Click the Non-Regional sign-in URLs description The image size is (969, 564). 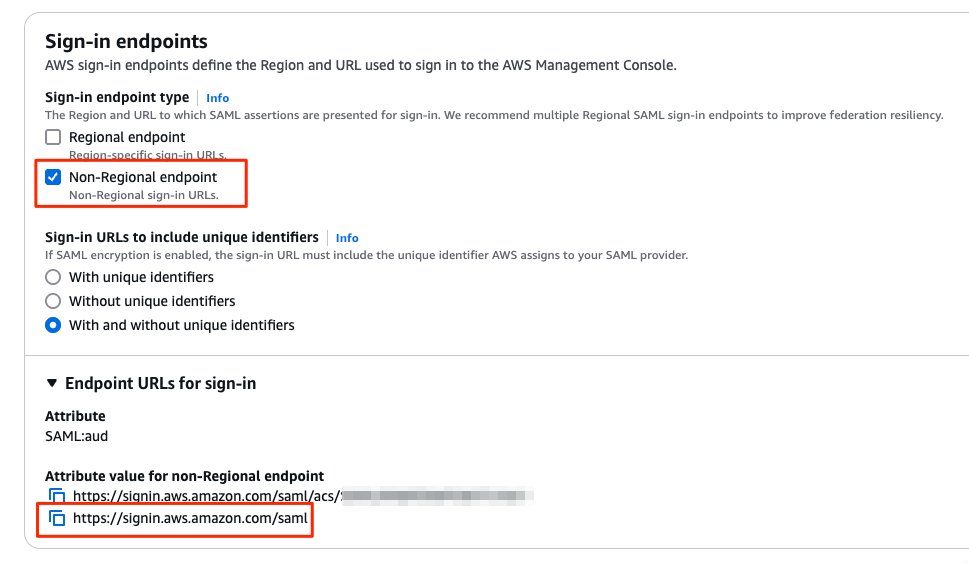144,195
